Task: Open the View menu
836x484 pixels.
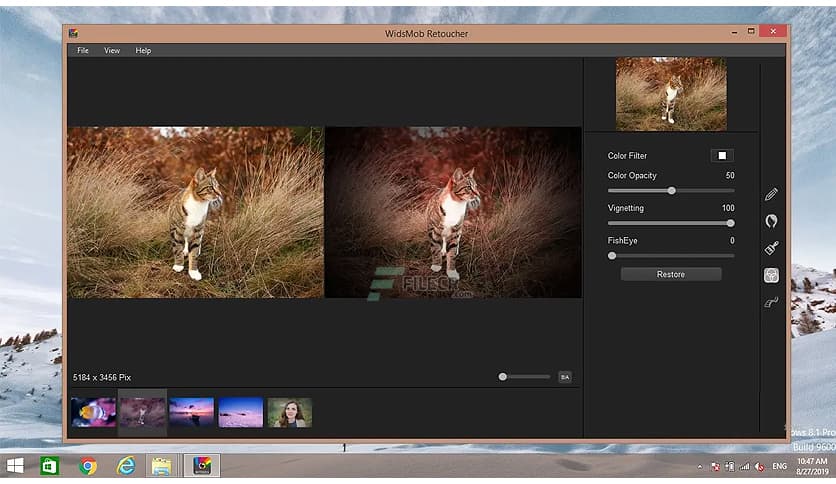Action: pos(112,51)
